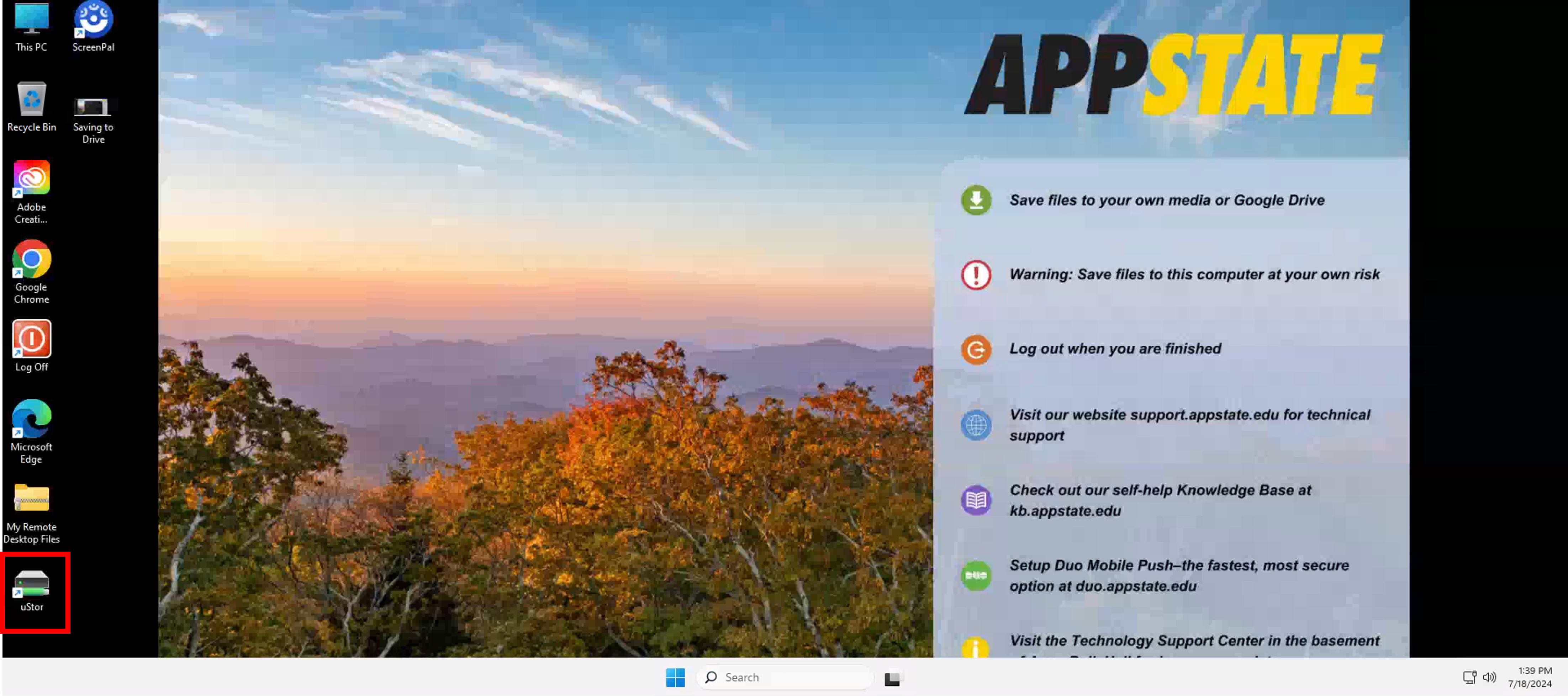The height and width of the screenshot is (696, 1568).
Task: Open the Windows Start menu
Action: click(x=675, y=677)
